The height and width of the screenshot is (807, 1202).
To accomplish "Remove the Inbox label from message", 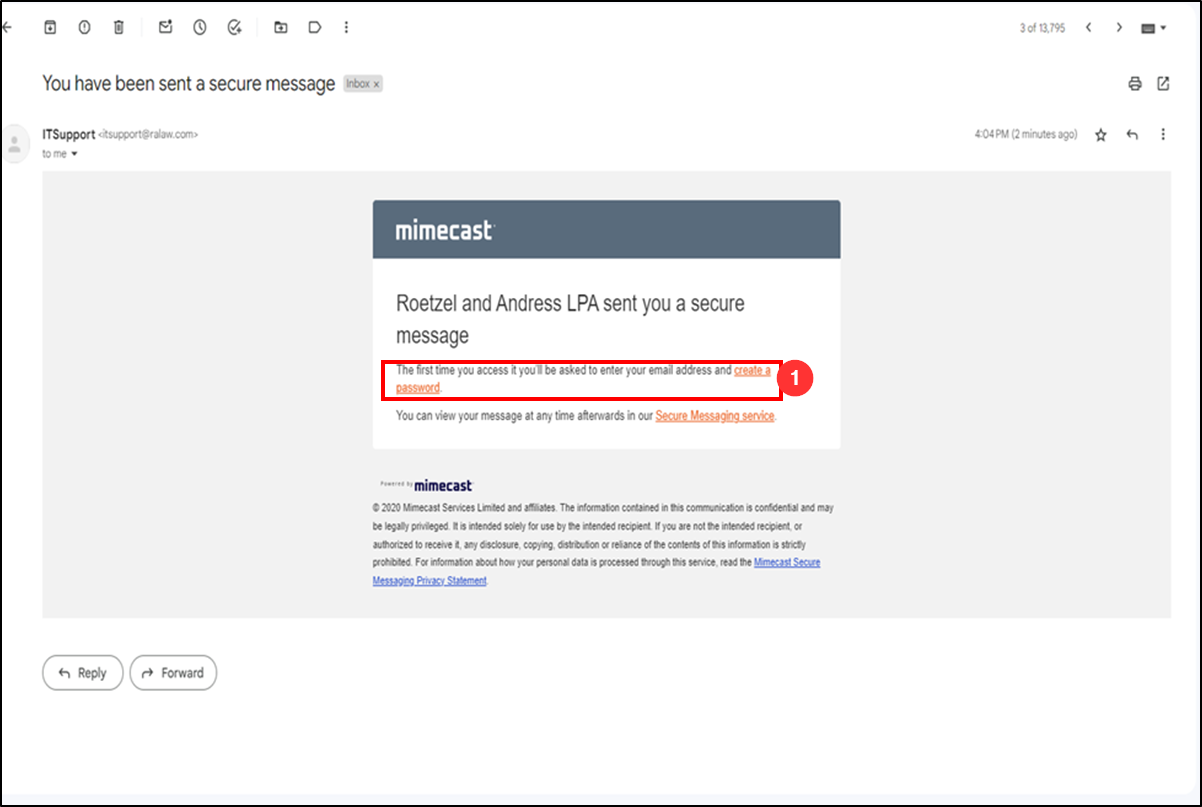I will [x=376, y=85].
